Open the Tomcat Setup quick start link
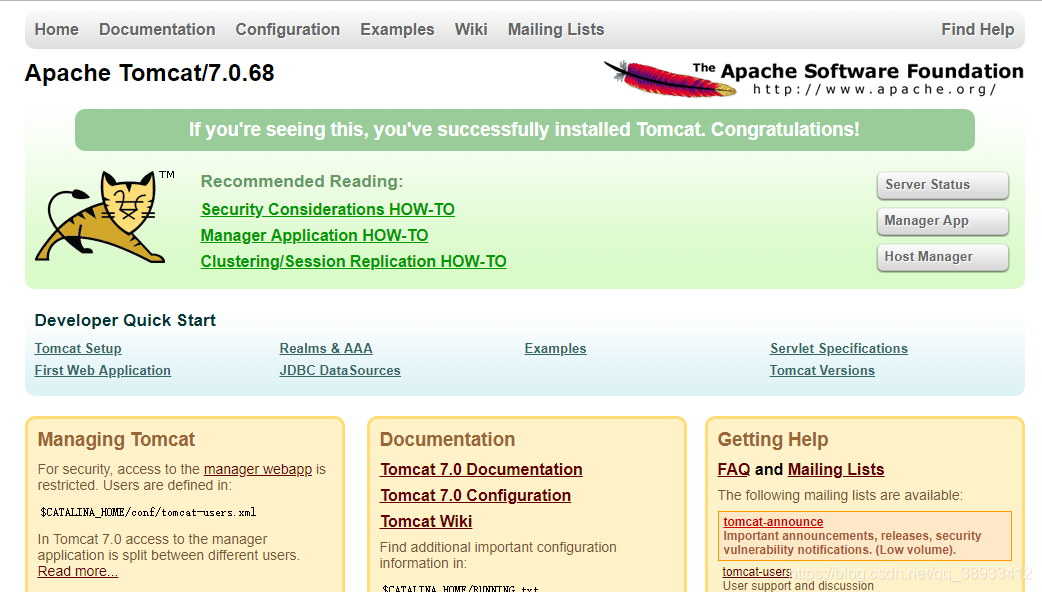This screenshot has width=1042, height=592. click(78, 348)
